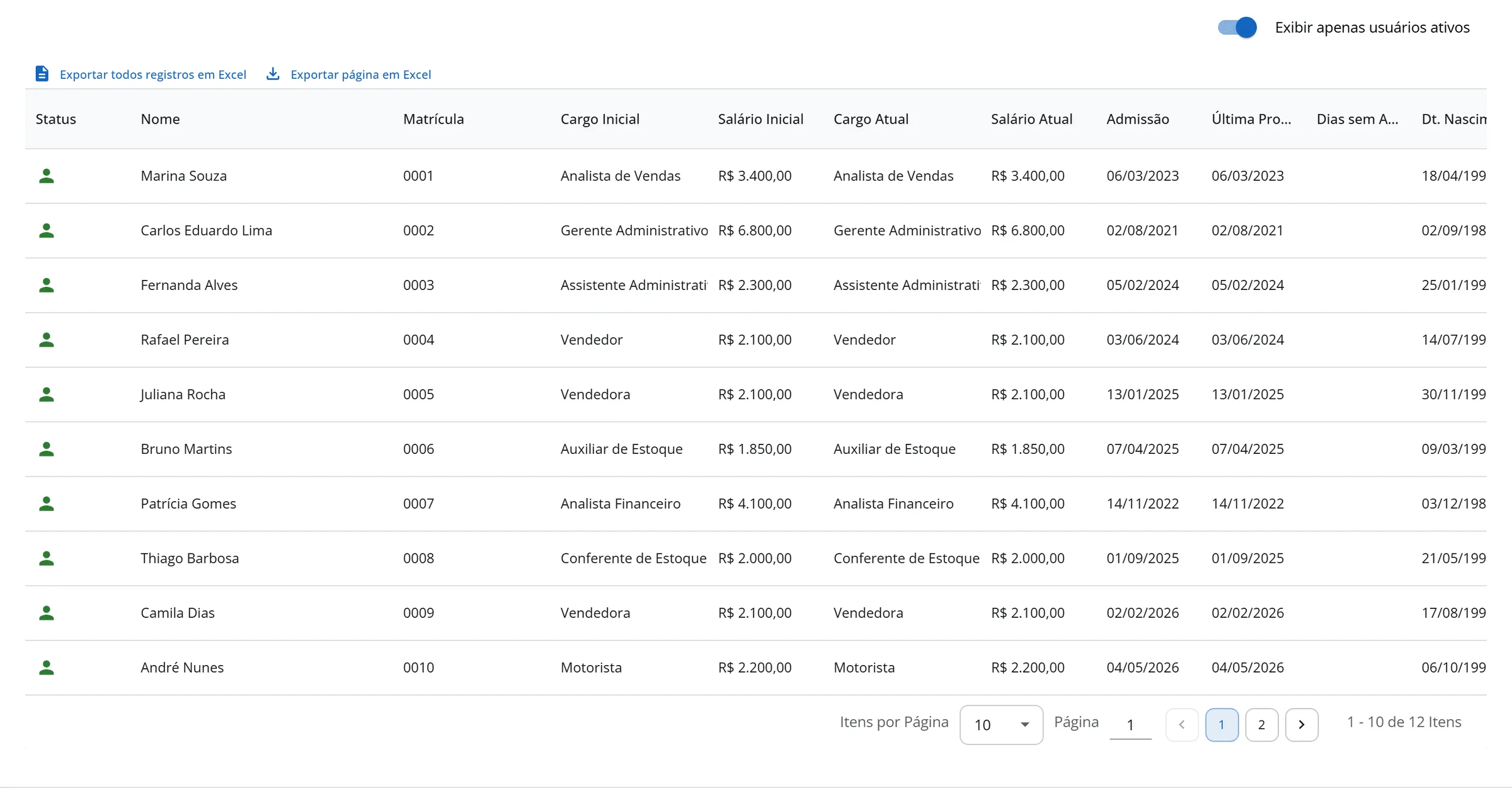Screen dimensions: 1512x788
Task: Select the name Rafael Pereira
Action: point(185,340)
